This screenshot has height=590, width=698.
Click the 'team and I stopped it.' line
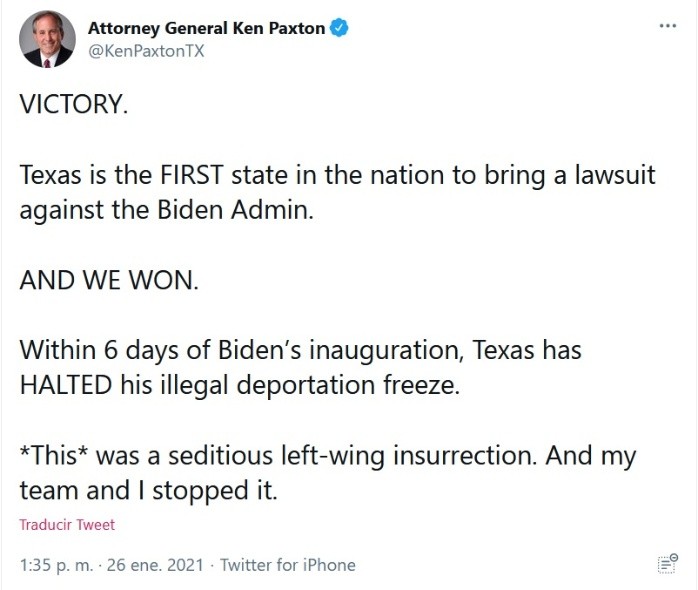point(145,491)
